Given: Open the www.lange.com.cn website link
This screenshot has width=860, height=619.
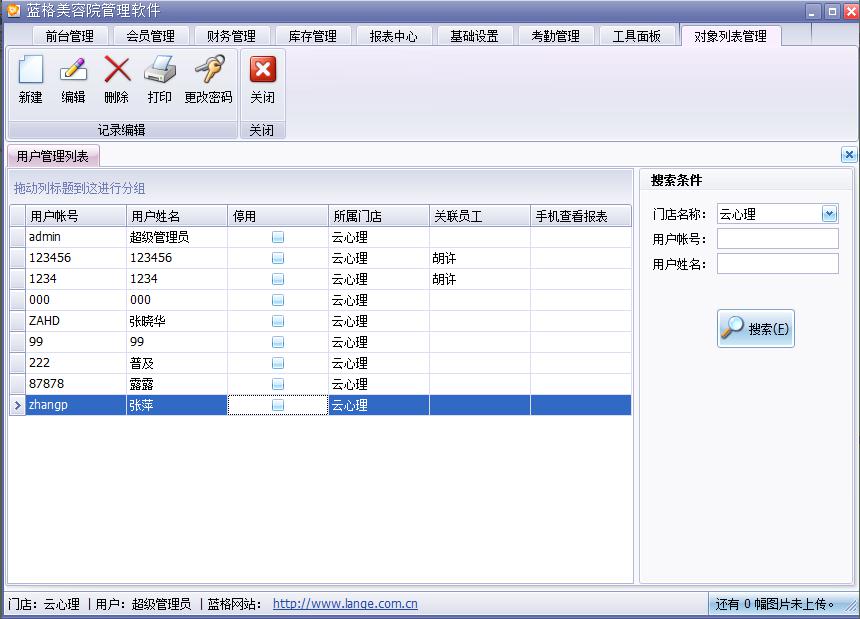Looking at the screenshot, I should point(345,604).
